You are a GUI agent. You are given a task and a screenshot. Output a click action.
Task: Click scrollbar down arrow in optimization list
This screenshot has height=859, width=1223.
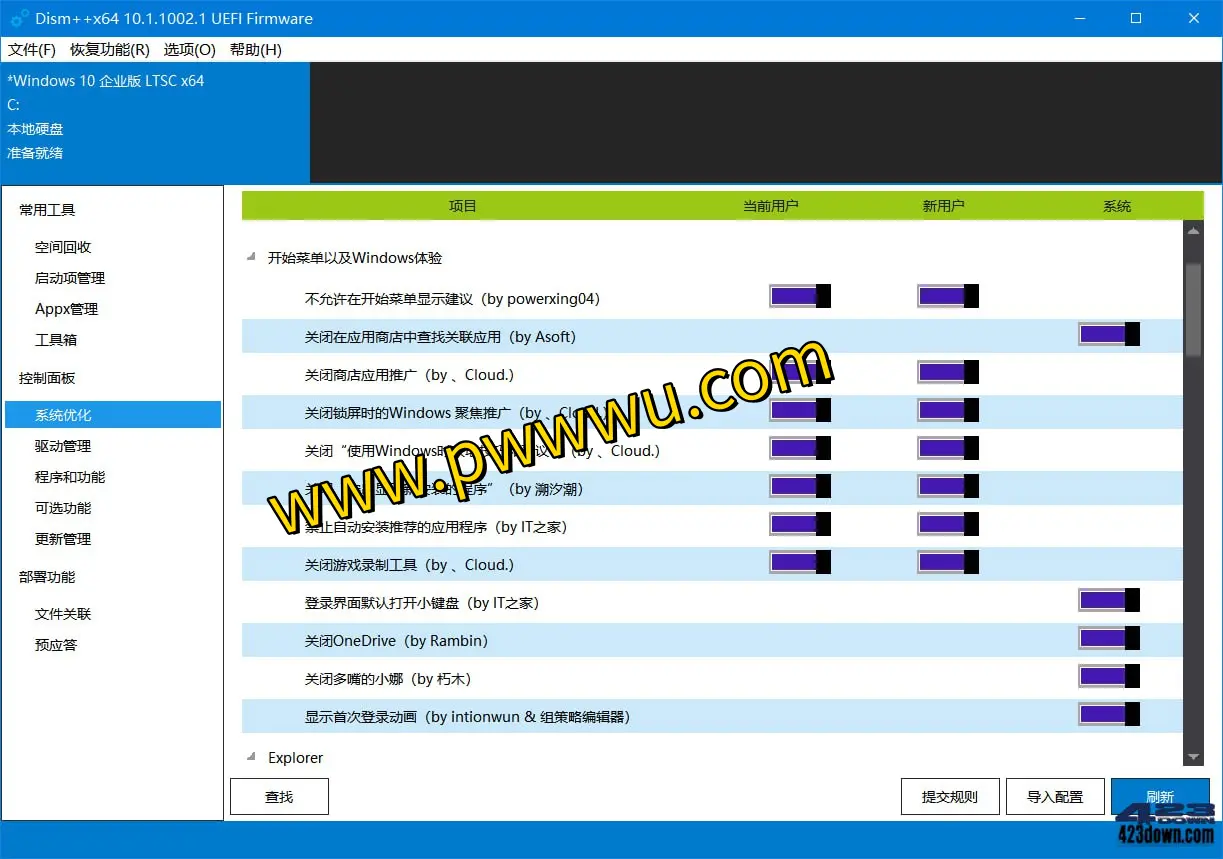pos(1192,758)
